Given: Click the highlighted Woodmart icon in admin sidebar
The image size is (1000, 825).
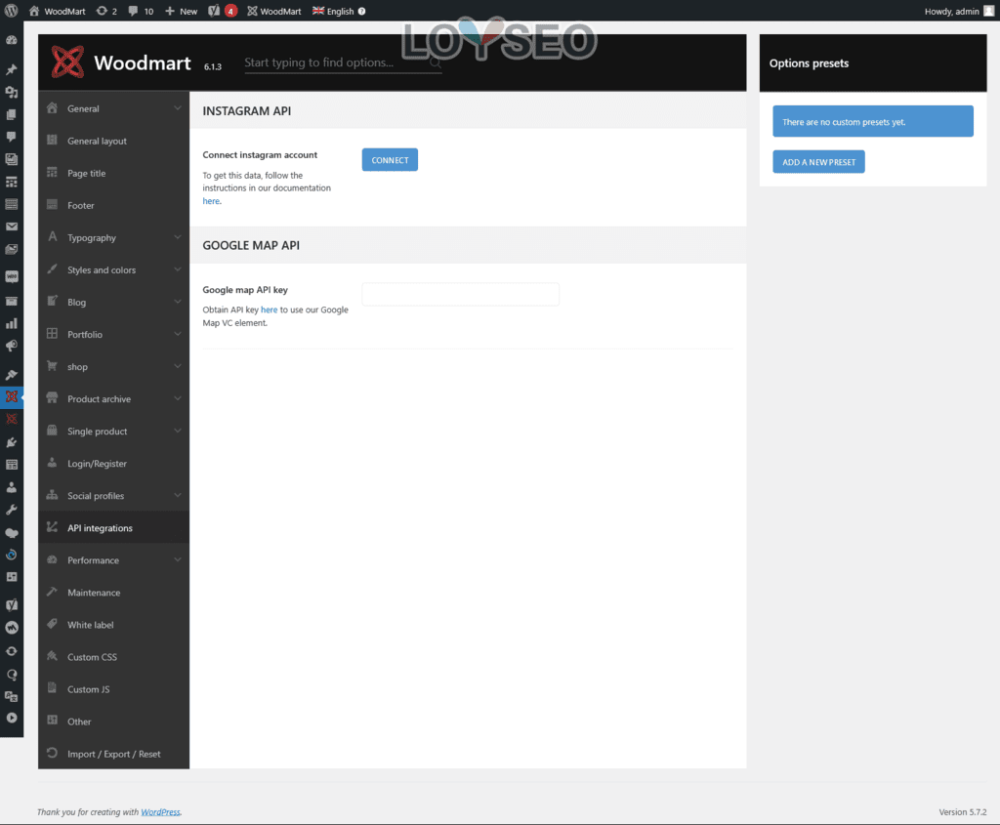Looking at the screenshot, I should (x=11, y=397).
